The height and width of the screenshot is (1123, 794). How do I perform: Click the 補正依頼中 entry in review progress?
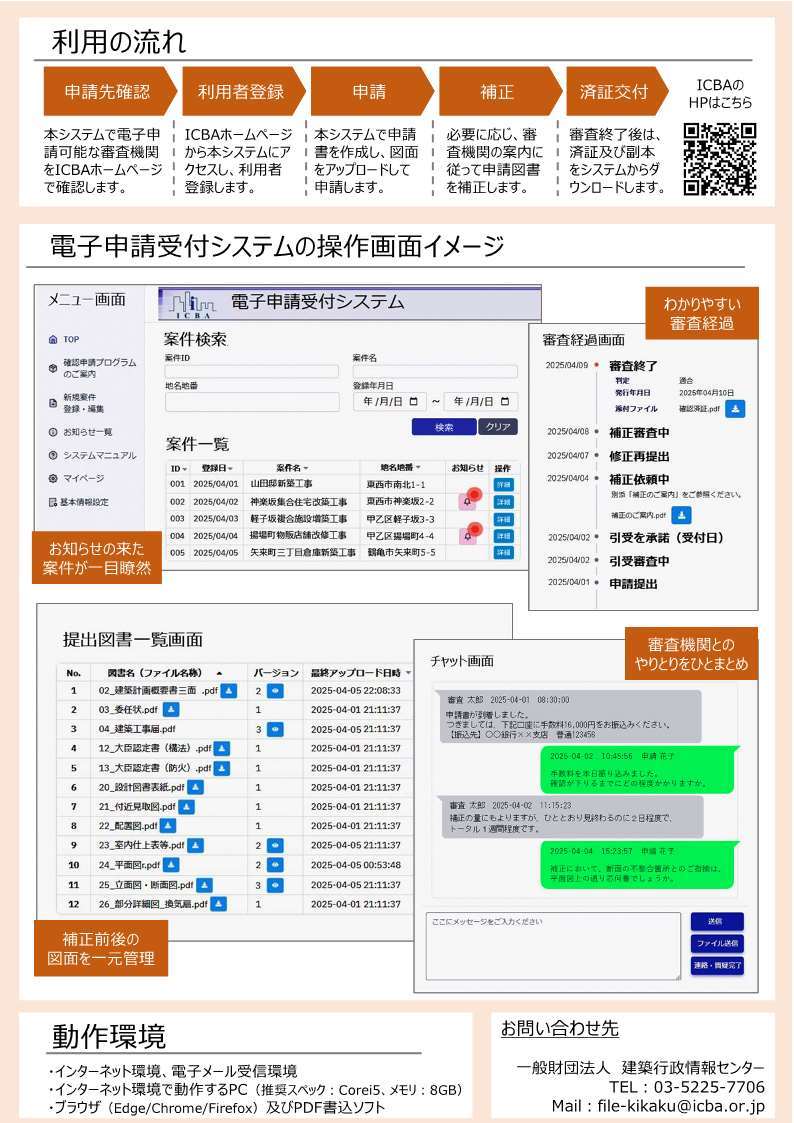coord(639,479)
